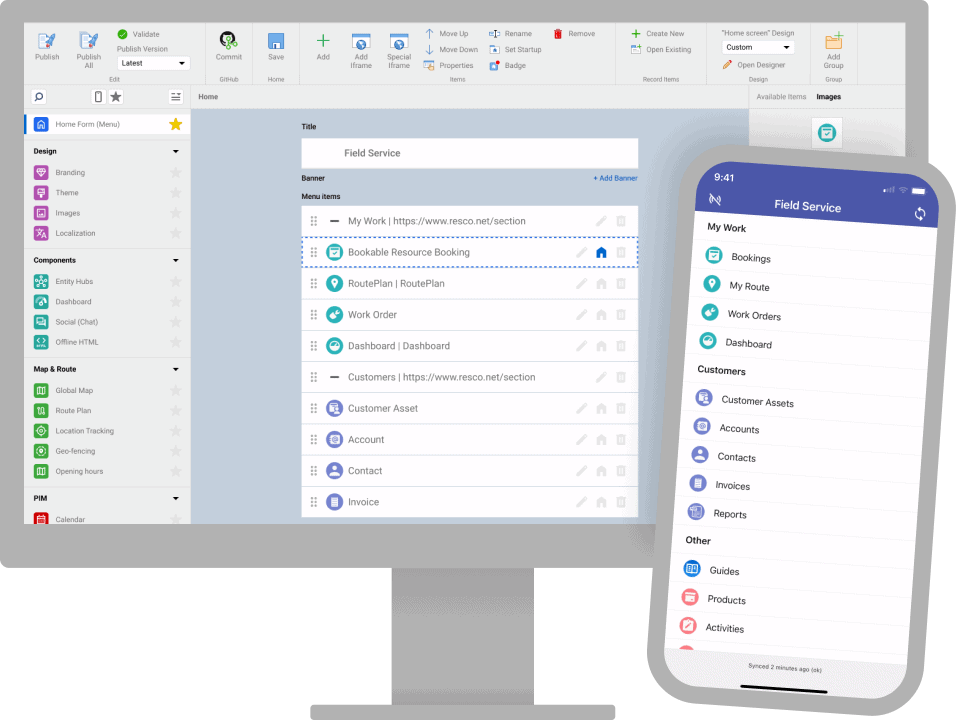Screen dimensions: 960x720
Task: Collapse the Design section
Action: (176, 151)
